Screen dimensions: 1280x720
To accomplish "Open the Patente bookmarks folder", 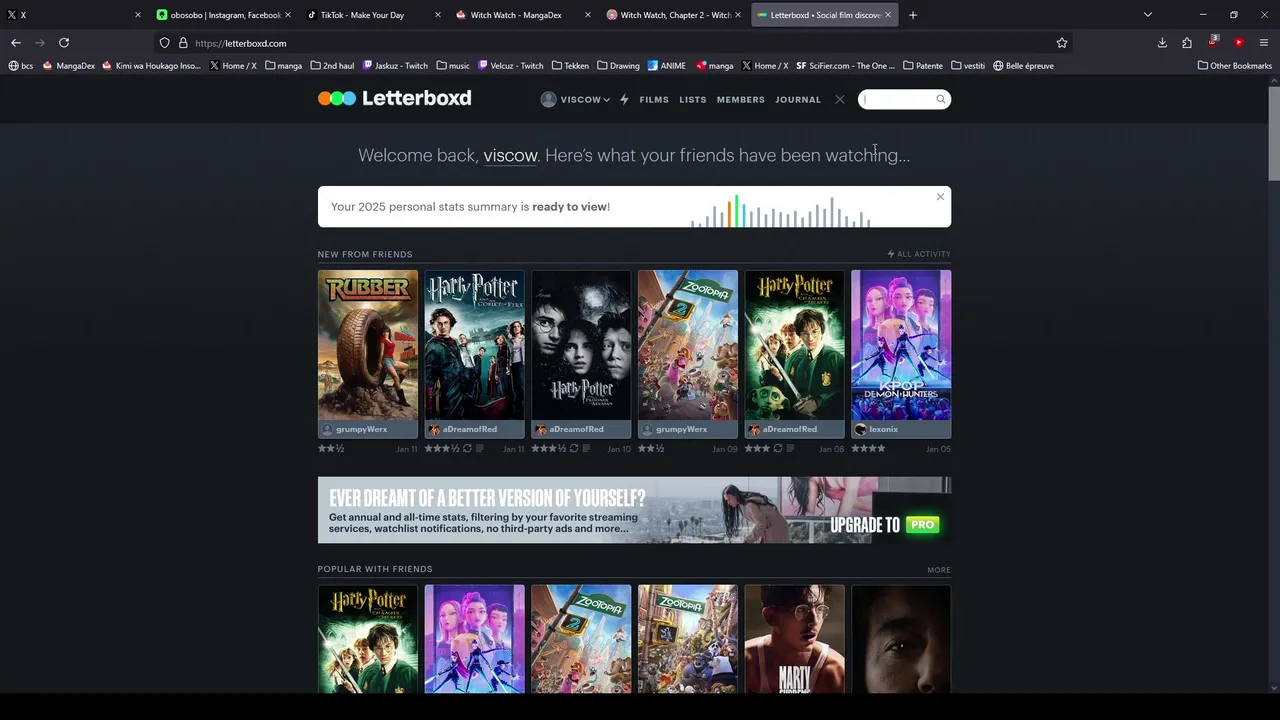I will click(923, 66).
